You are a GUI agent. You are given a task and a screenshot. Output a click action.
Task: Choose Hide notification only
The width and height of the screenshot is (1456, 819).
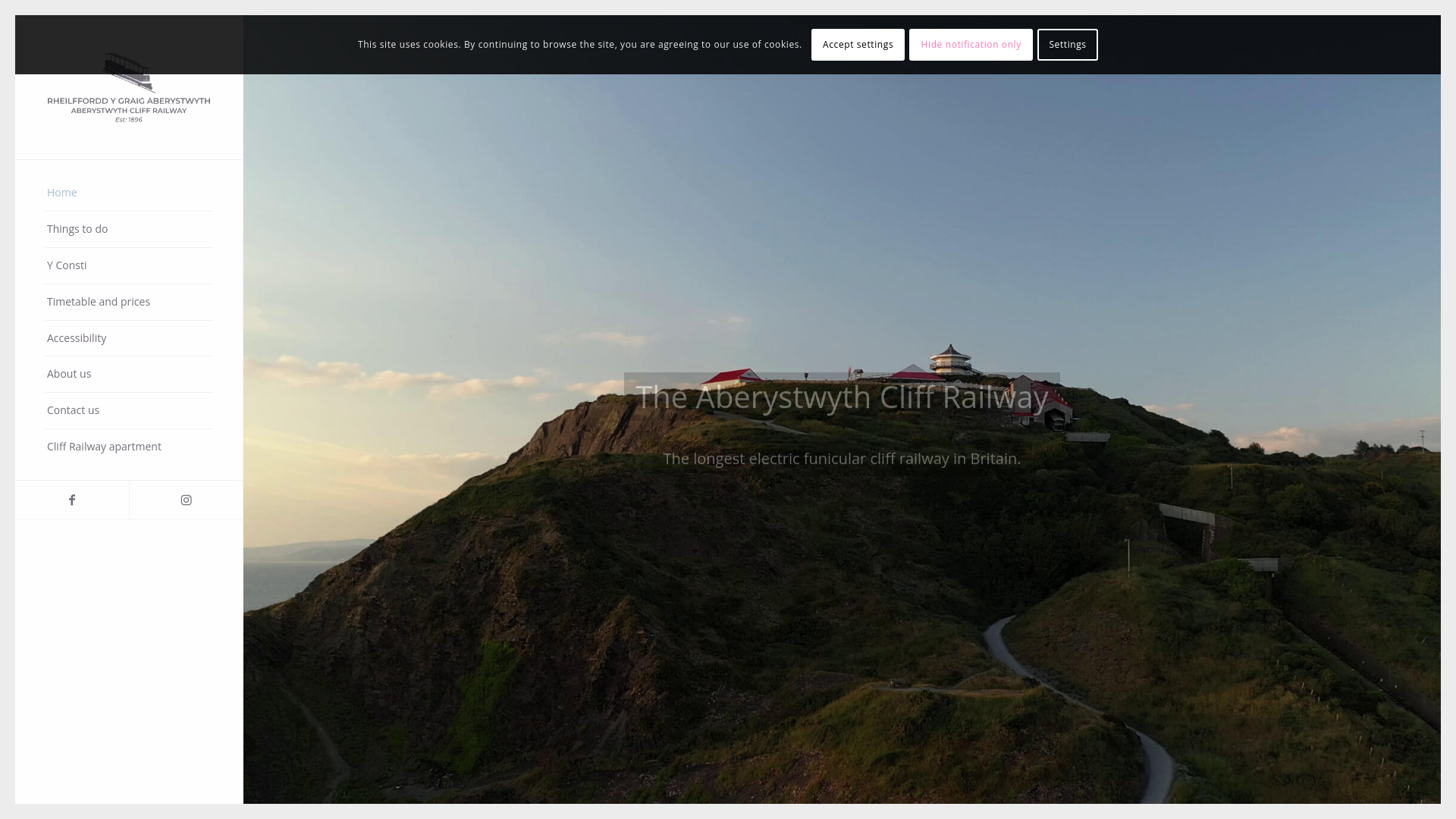(971, 45)
